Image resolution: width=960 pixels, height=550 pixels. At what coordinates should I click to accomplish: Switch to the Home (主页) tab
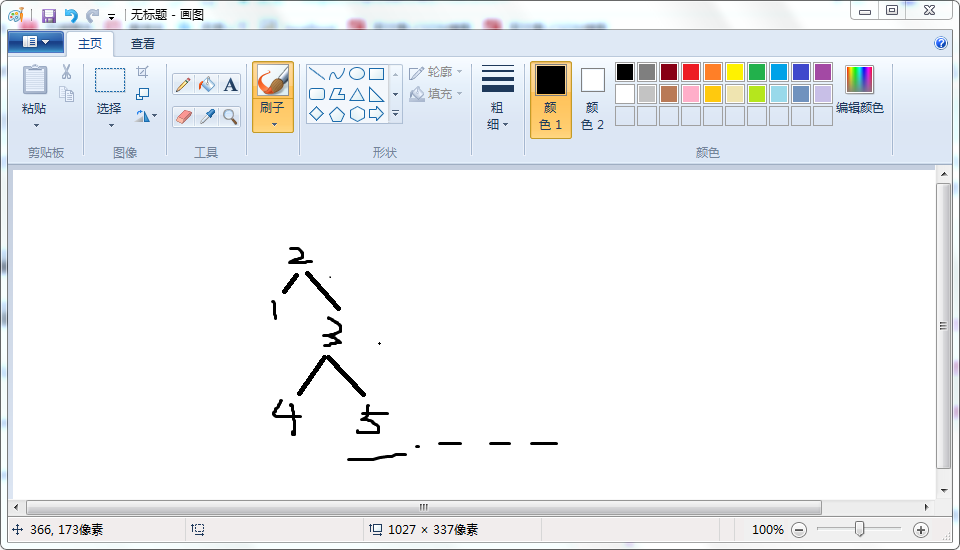(x=90, y=43)
